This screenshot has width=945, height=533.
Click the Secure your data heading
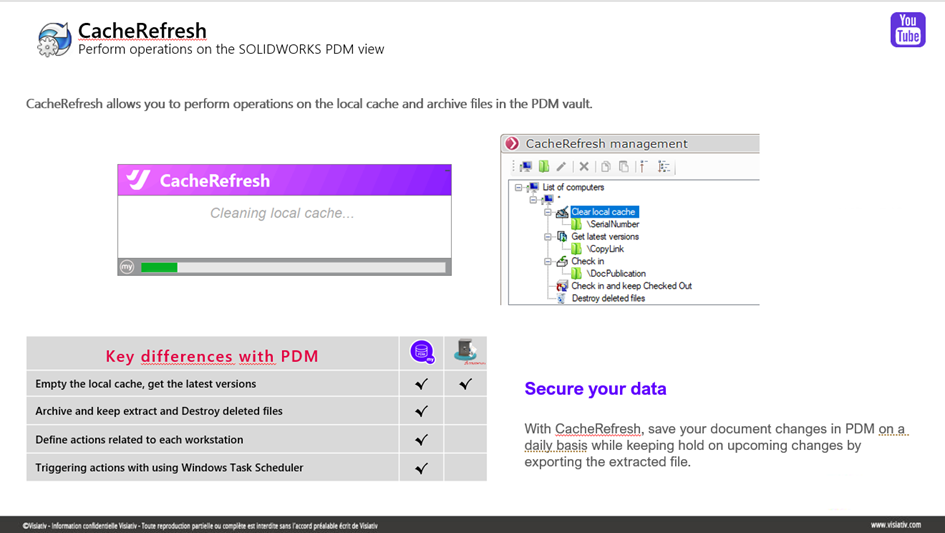595,389
